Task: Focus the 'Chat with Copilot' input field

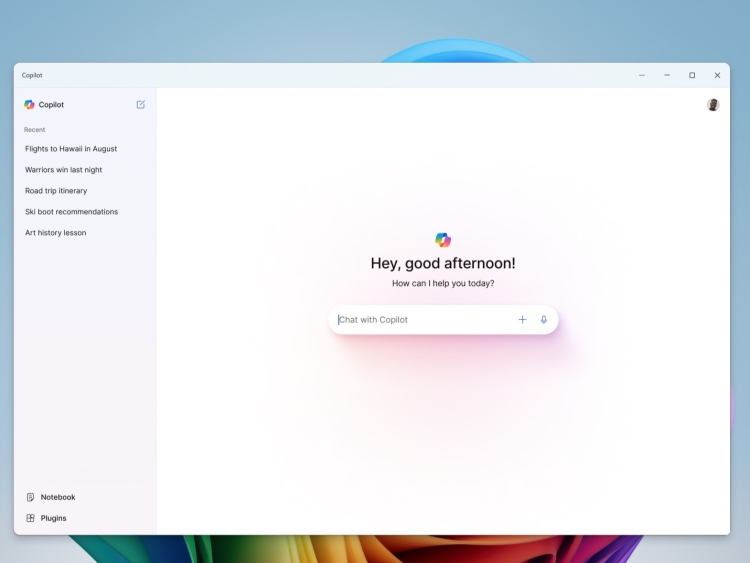Action: pos(420,320)
